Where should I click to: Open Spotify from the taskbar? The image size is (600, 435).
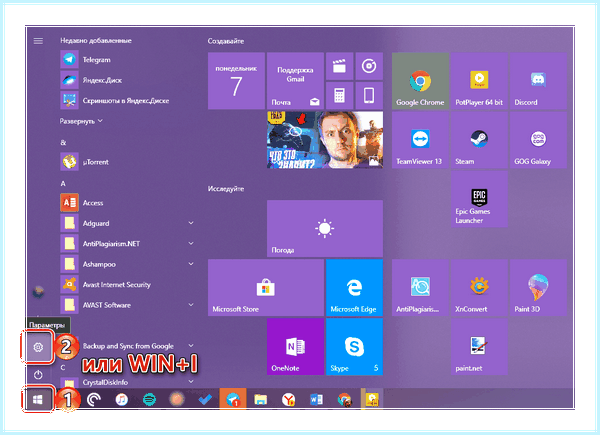pyautogui.click(x=149, y=400)
